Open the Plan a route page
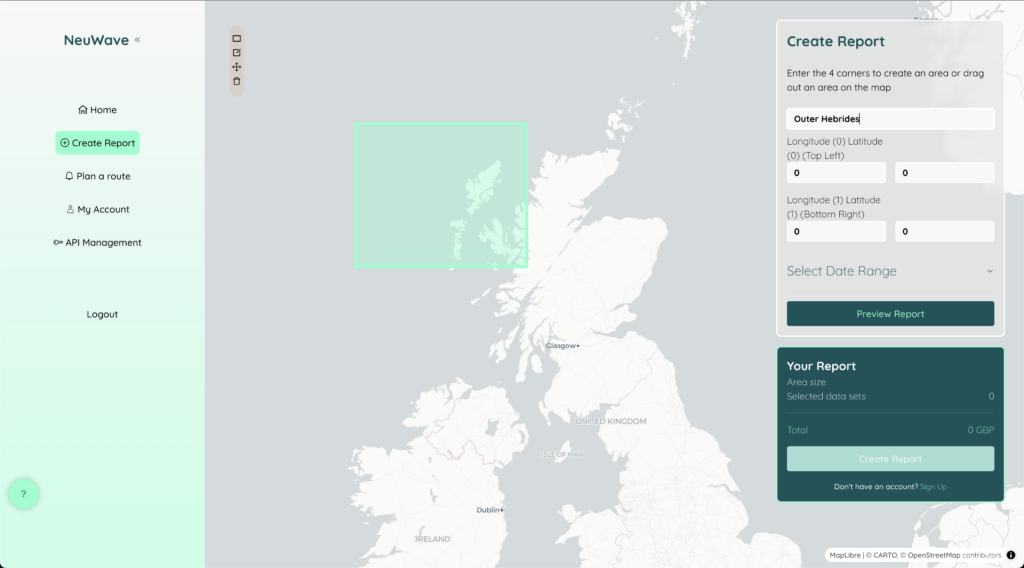The image size is (1024, 568). tap(97, 176)
